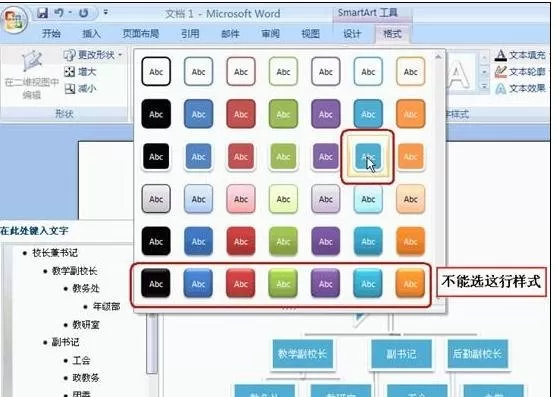Click 教学副校长 box in diagram
557x397 pixels.
click(303, 354)
